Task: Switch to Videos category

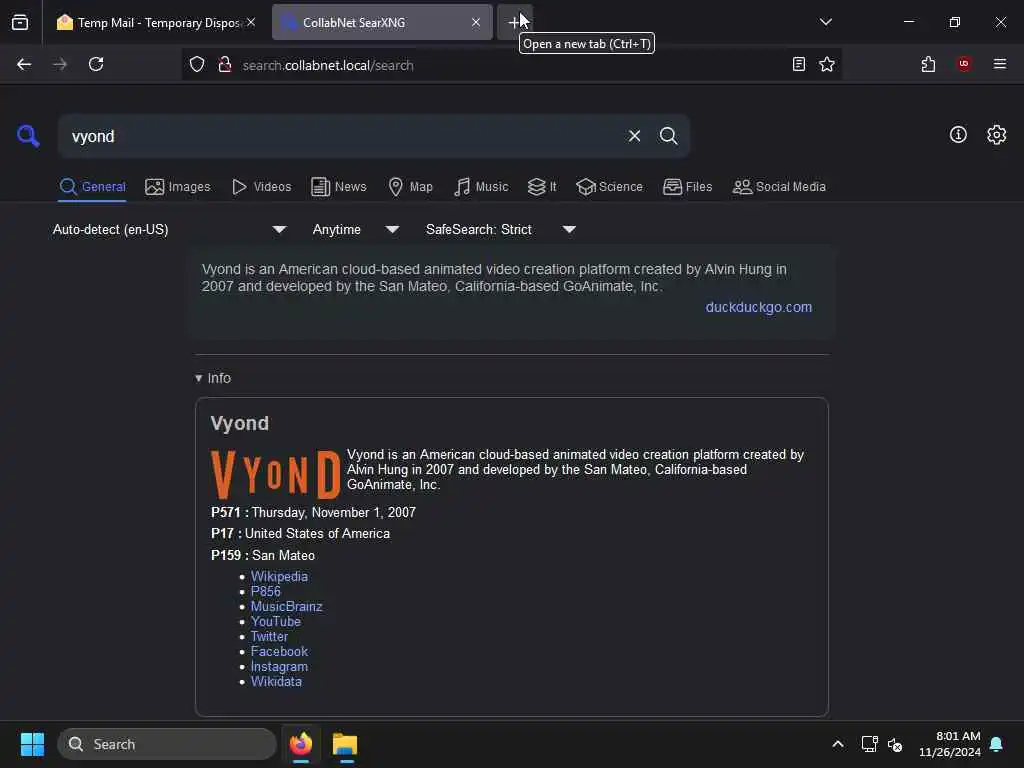Action: click(x=262, y=187)
